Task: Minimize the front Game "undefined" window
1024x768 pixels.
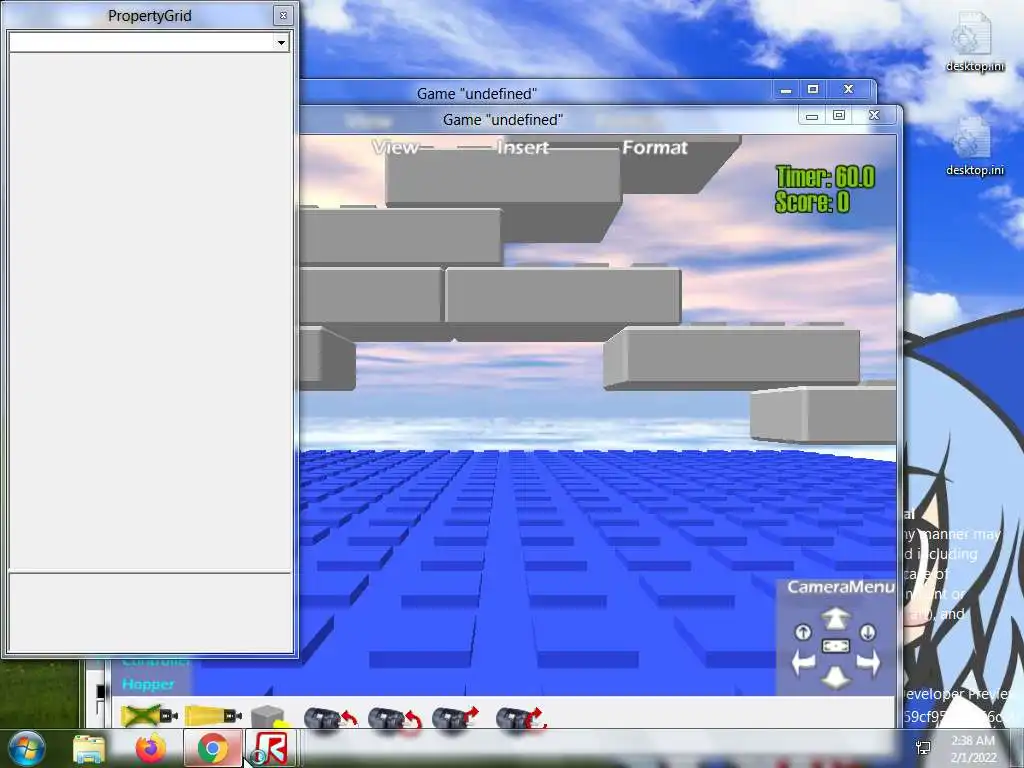Action: [x=812, y=116]
